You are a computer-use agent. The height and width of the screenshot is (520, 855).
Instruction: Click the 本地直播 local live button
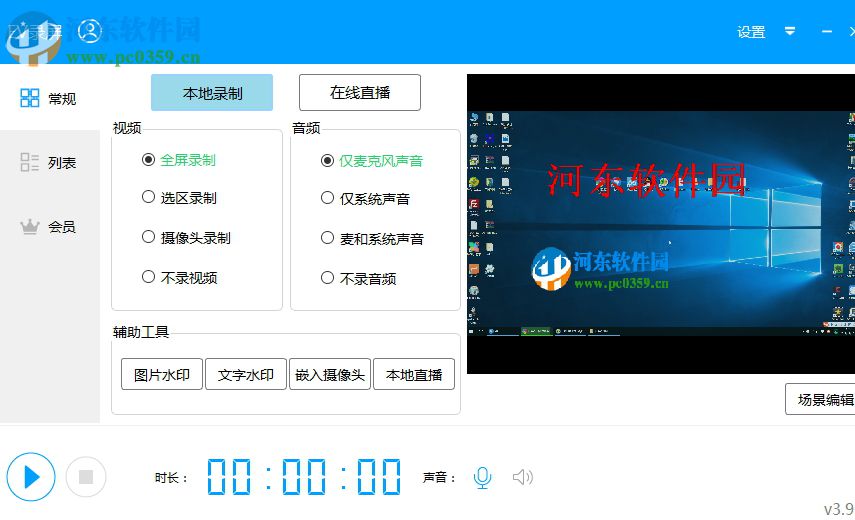414,374
